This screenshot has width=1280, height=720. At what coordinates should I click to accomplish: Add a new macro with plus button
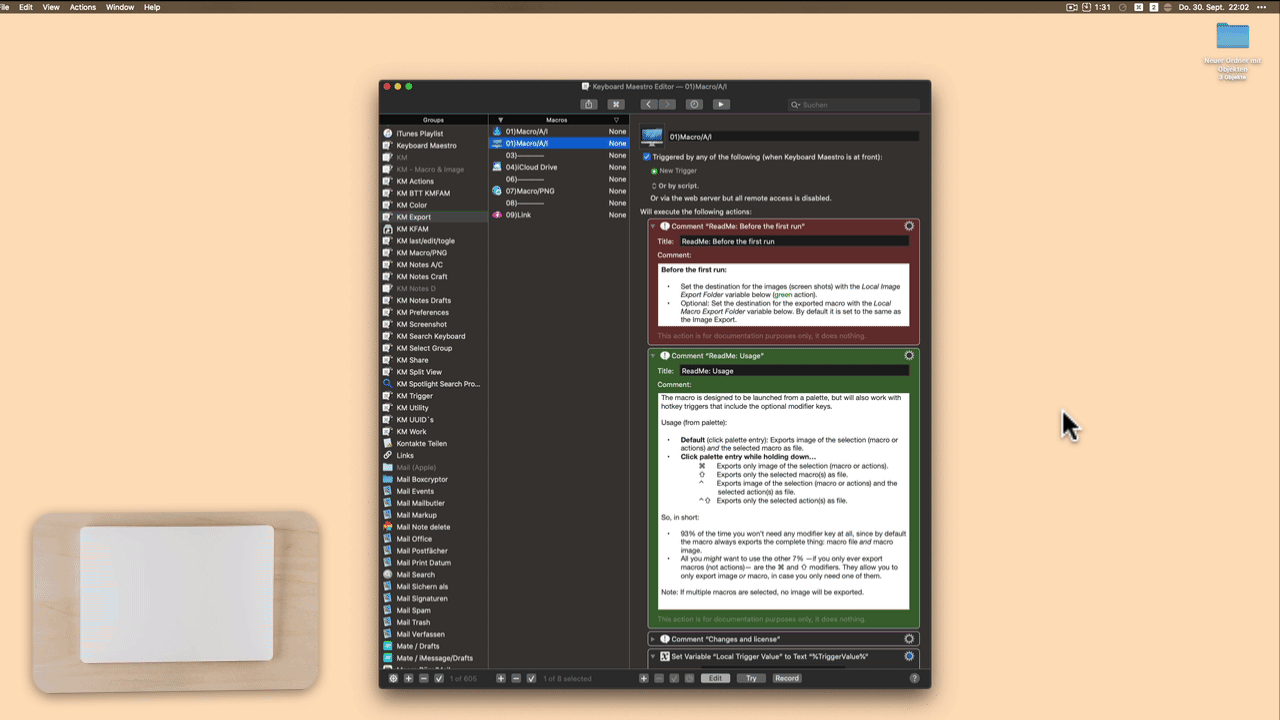[501, 678]
